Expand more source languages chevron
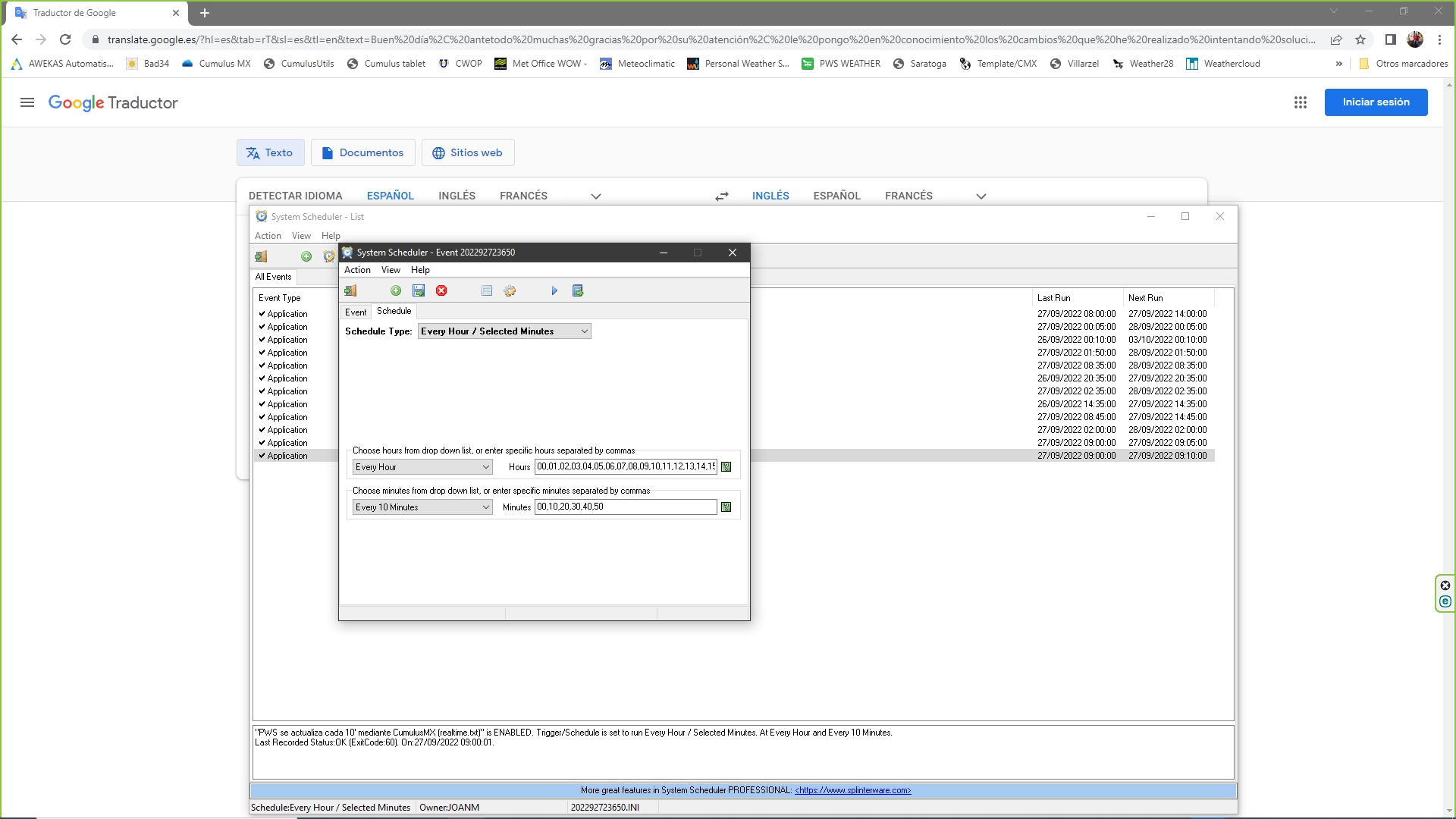 596,196
